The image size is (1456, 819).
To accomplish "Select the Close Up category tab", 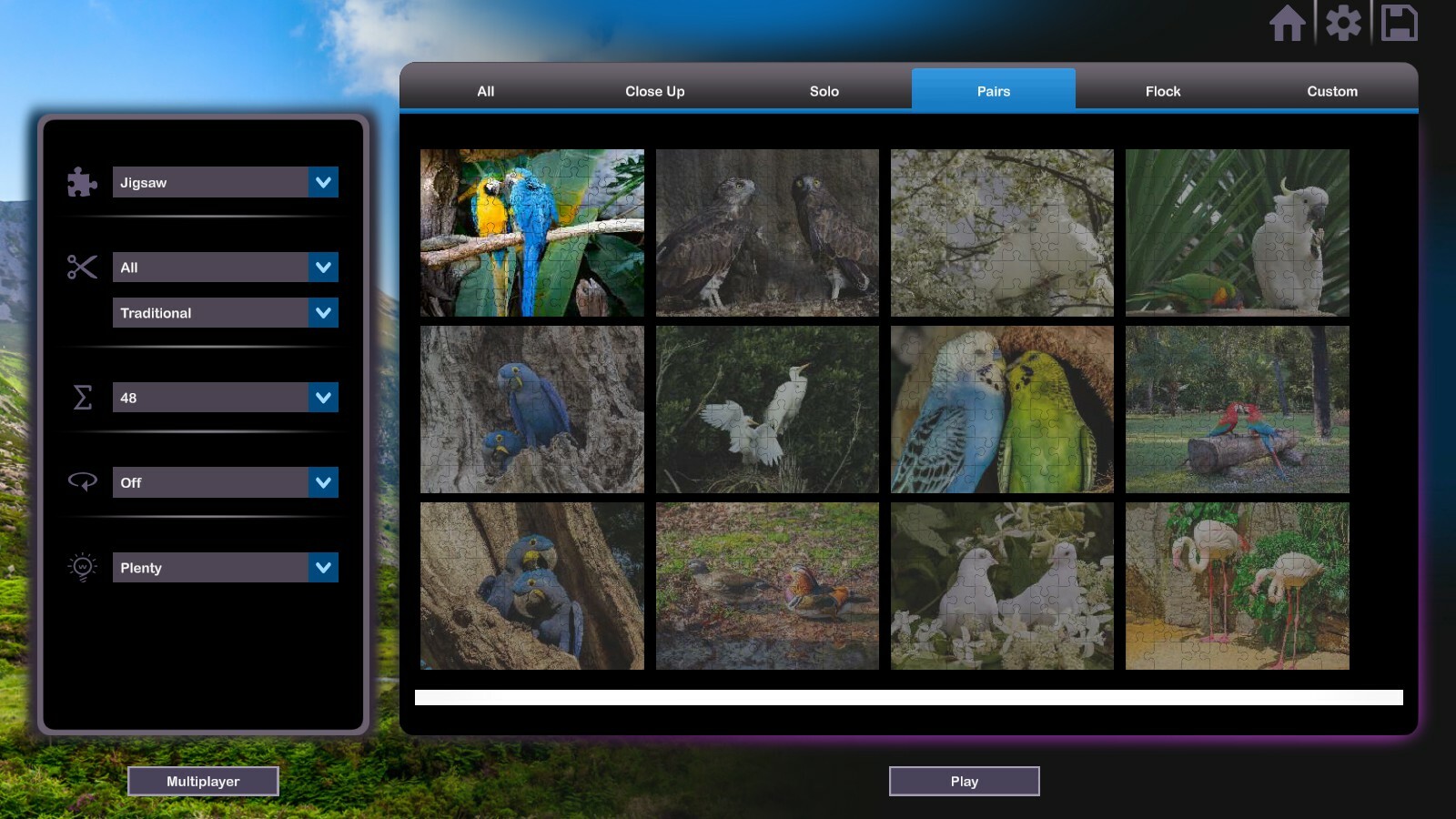I will (654, 91).
